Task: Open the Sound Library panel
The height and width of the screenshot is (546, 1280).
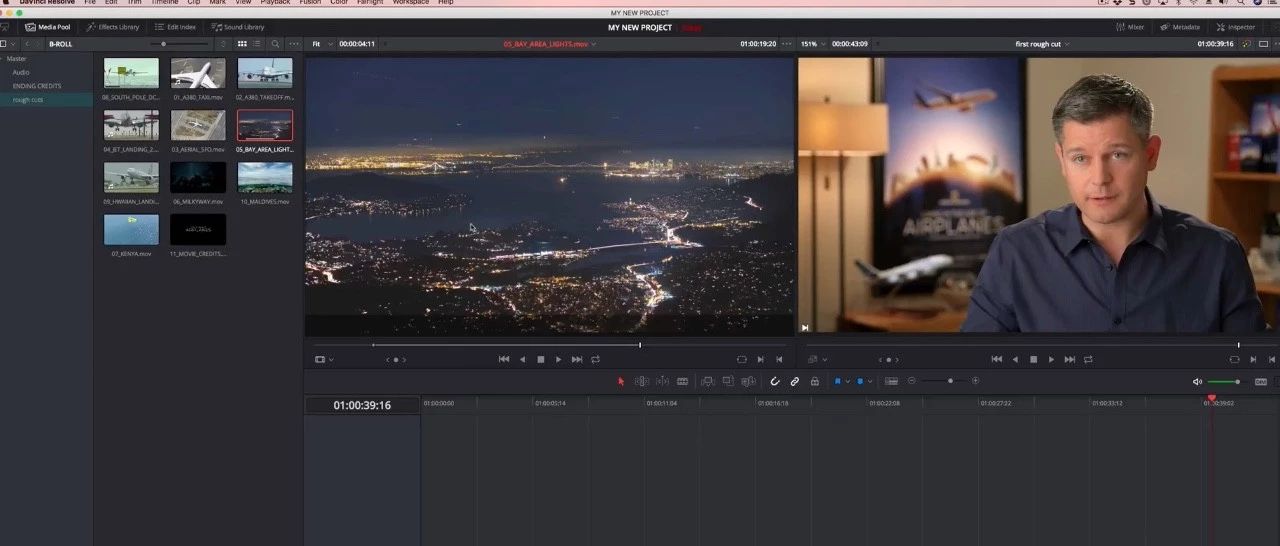Action: point(238,27)
